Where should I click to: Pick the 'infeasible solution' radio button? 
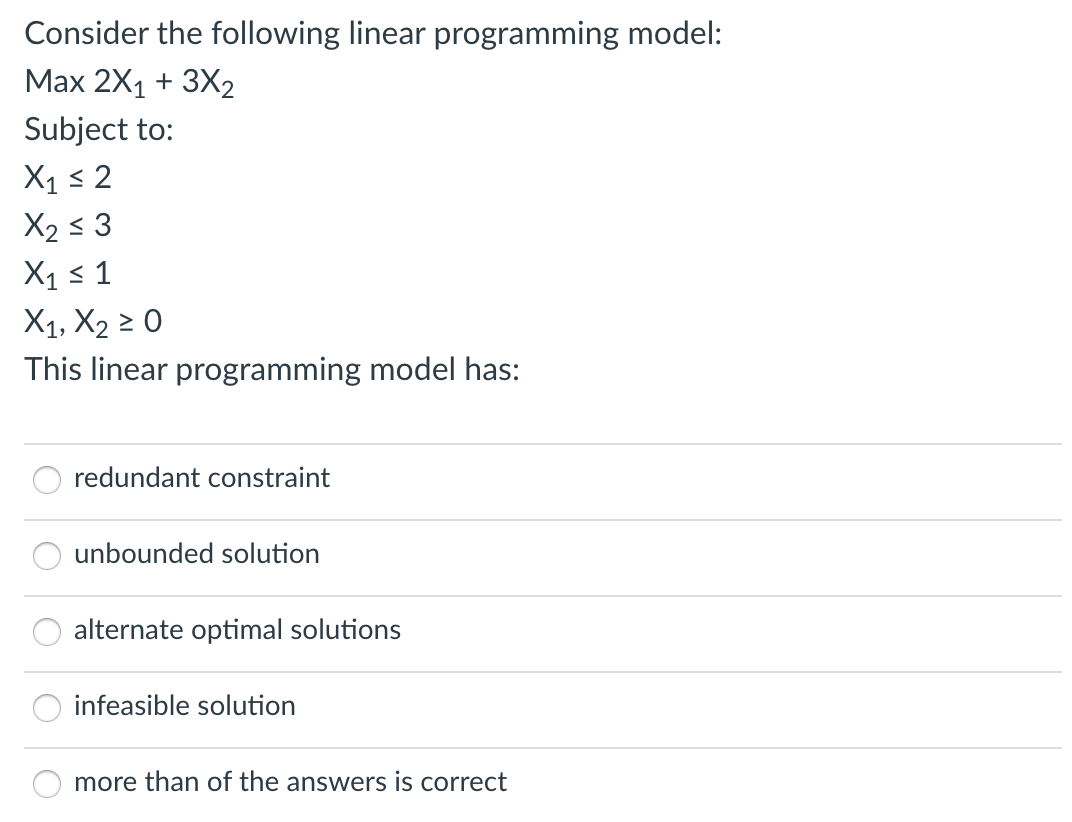[47, 707]
